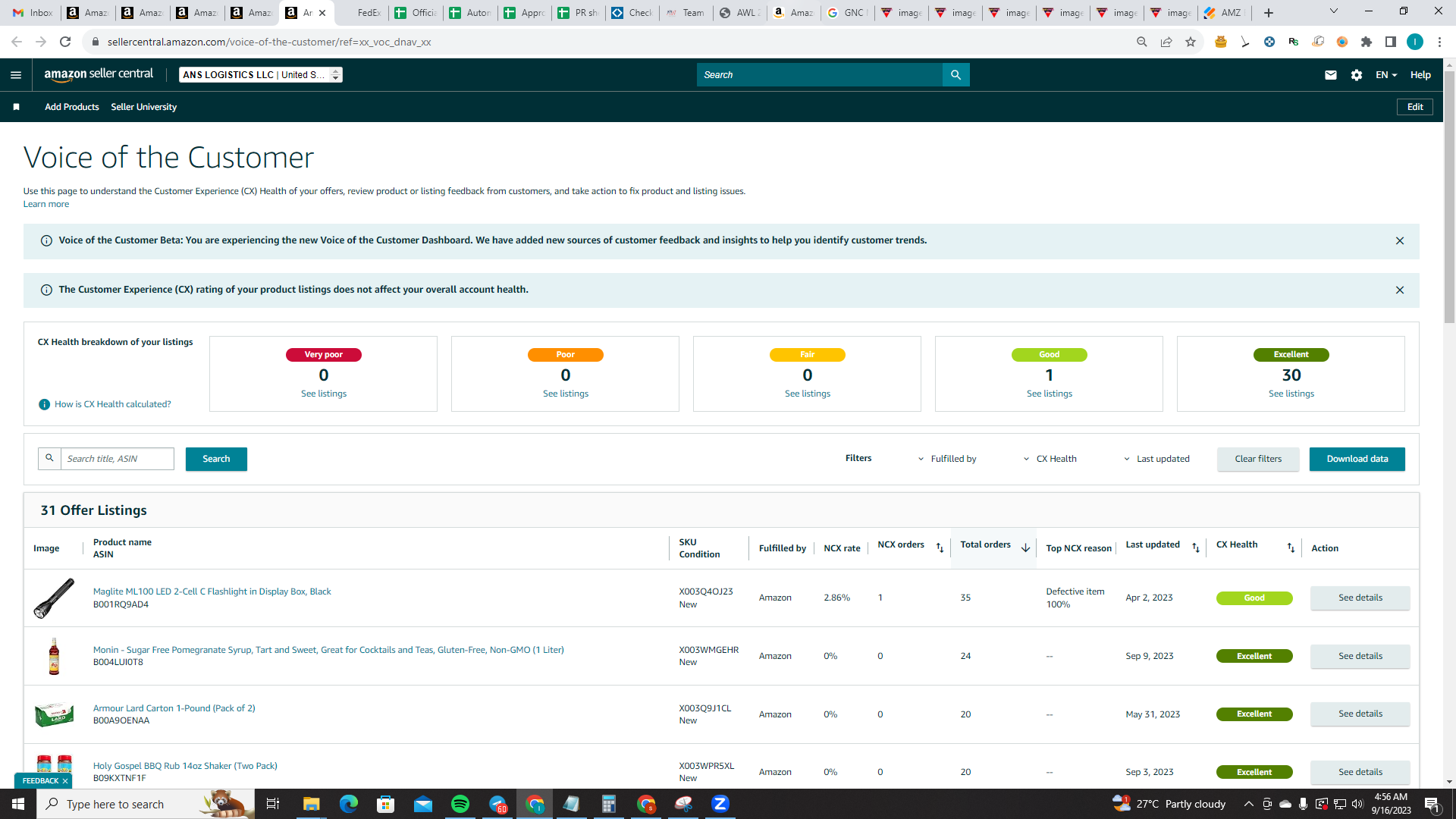The height and width of the screenshot is (819, 1456).
Task: See listings under Very poor
Action: 324,394
